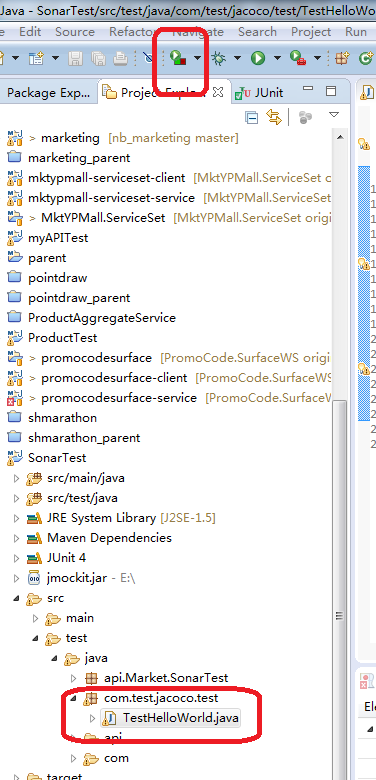Viewport: 376px width, 780px height.
Task: Open the new project wizard dropdown arrow
Action: coord(55,59)
